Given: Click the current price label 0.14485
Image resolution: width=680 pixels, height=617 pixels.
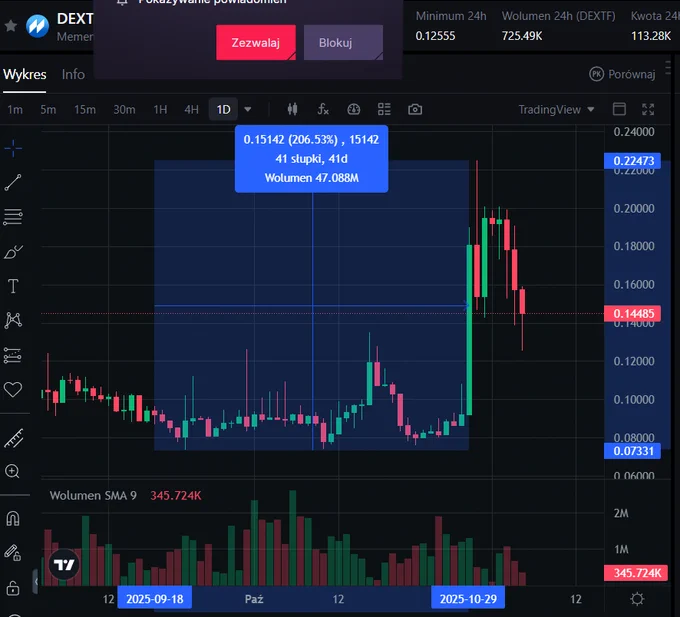Looking at the screenshot, I should tap(632, 313).
